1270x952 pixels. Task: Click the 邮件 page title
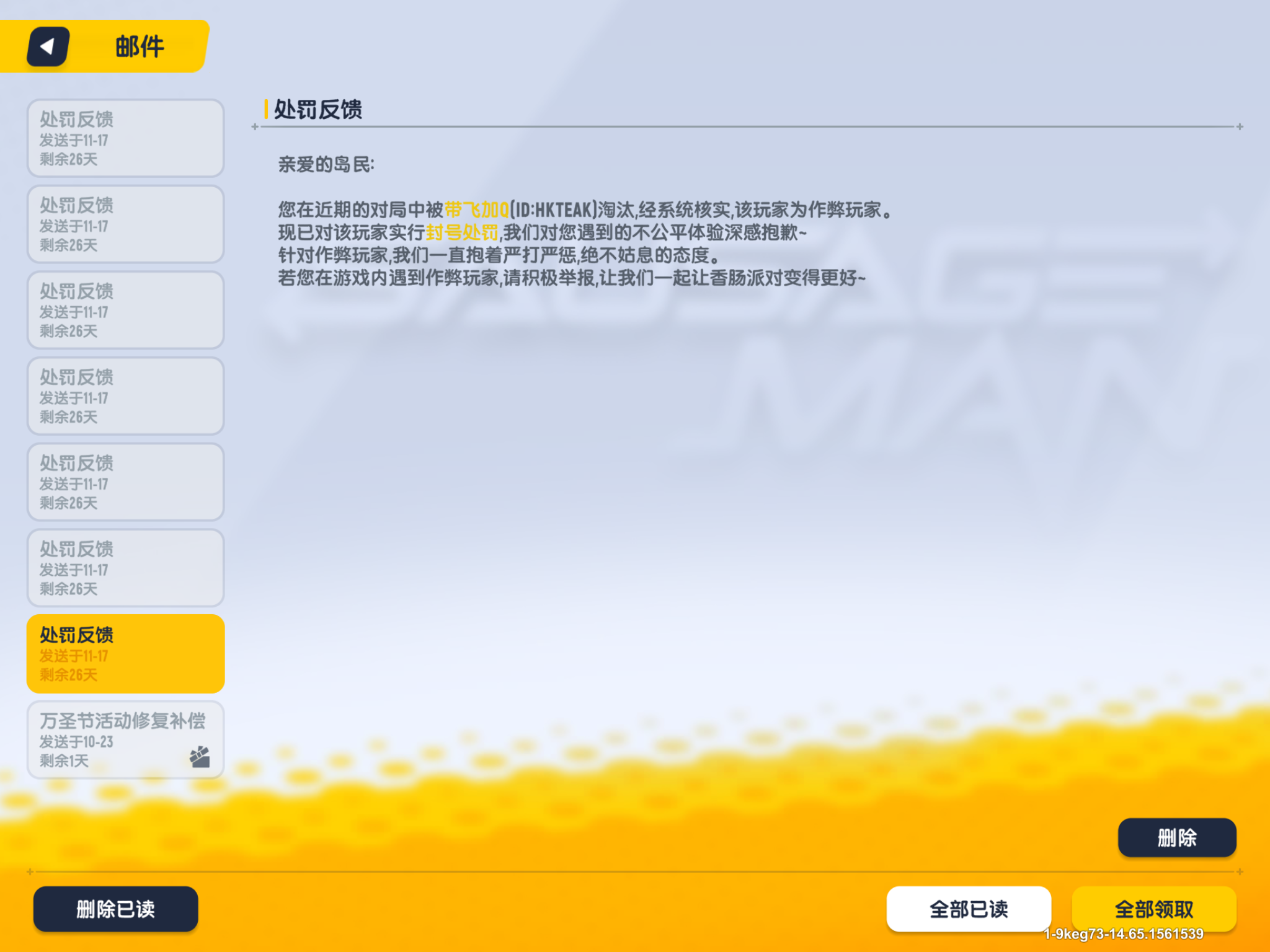click(140, 46)
